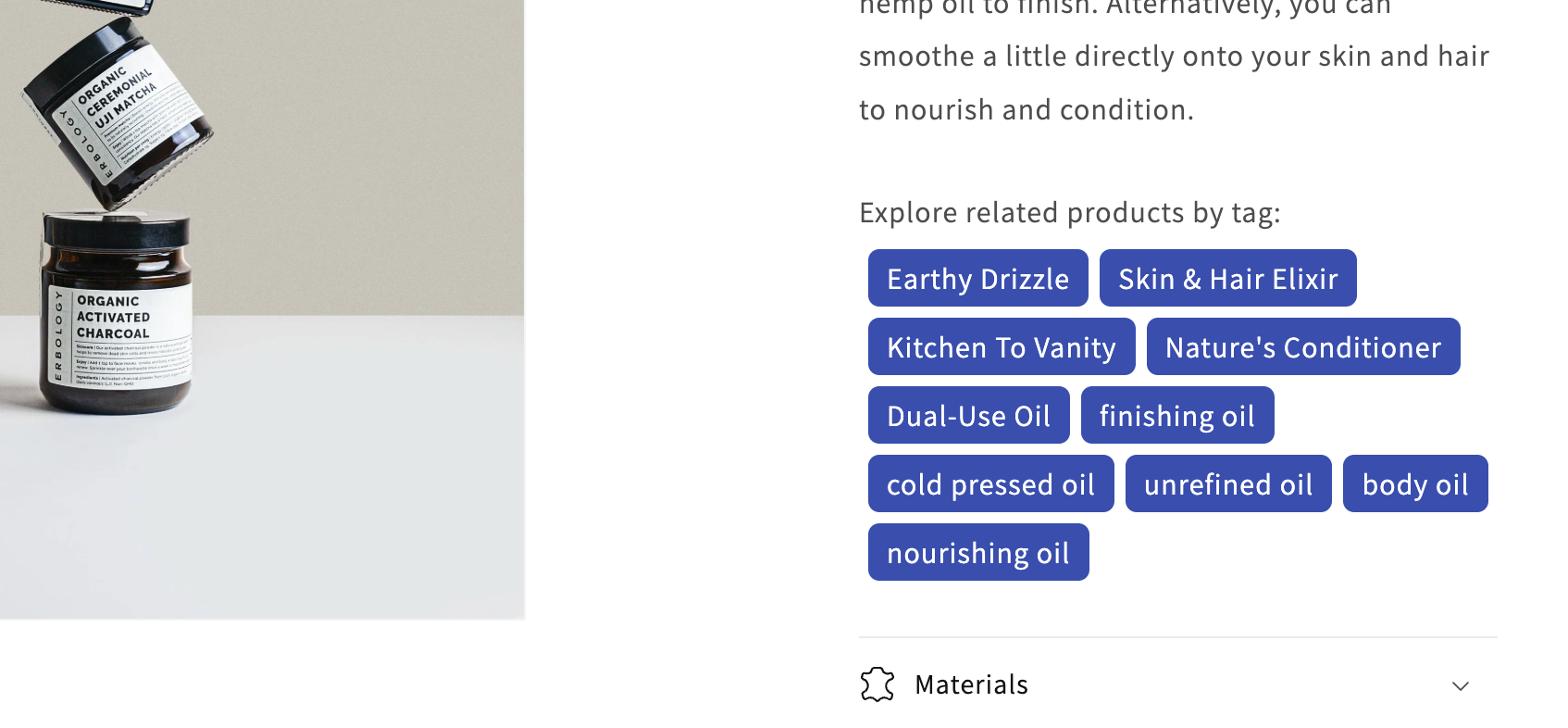
Task: Open the Materials accordion label
Action: click(x=971, y=684)
